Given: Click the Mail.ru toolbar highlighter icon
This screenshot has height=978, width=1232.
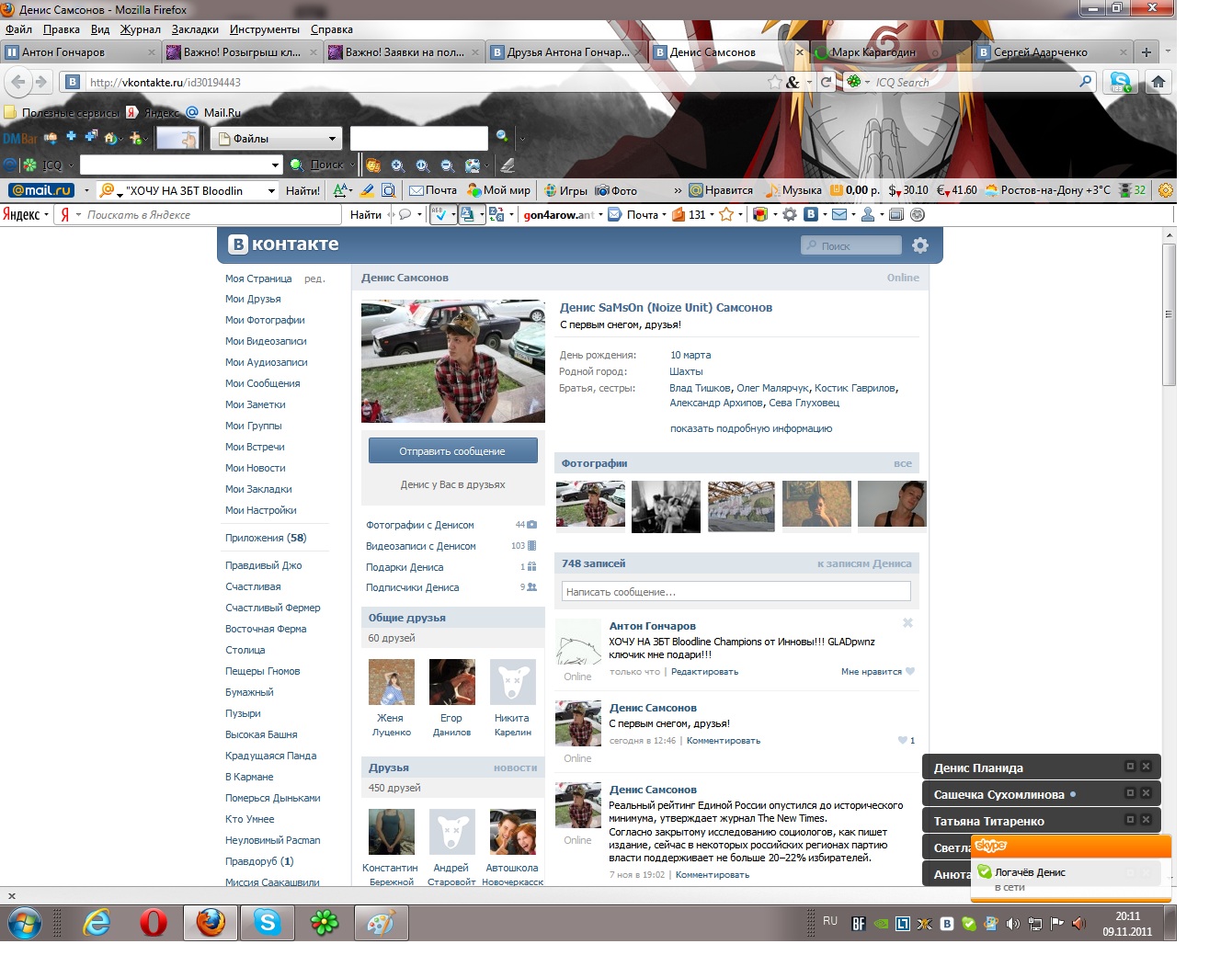Looking at the screenshot, I should click(366, 190).
